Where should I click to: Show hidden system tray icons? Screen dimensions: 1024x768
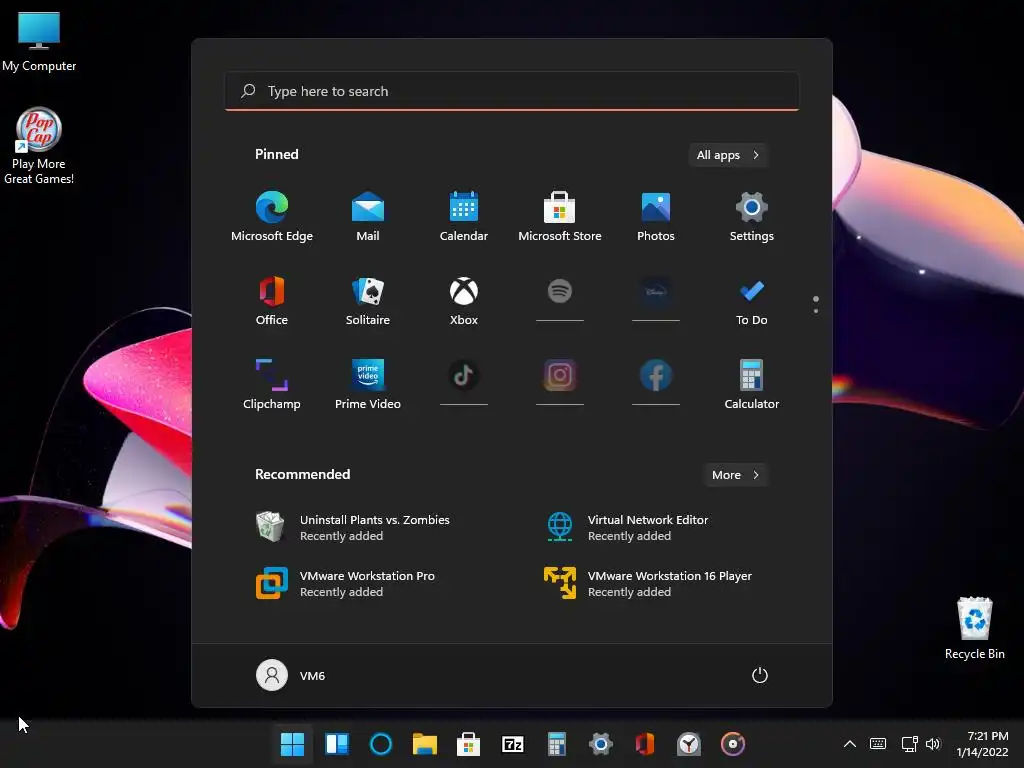pos(850,744)
